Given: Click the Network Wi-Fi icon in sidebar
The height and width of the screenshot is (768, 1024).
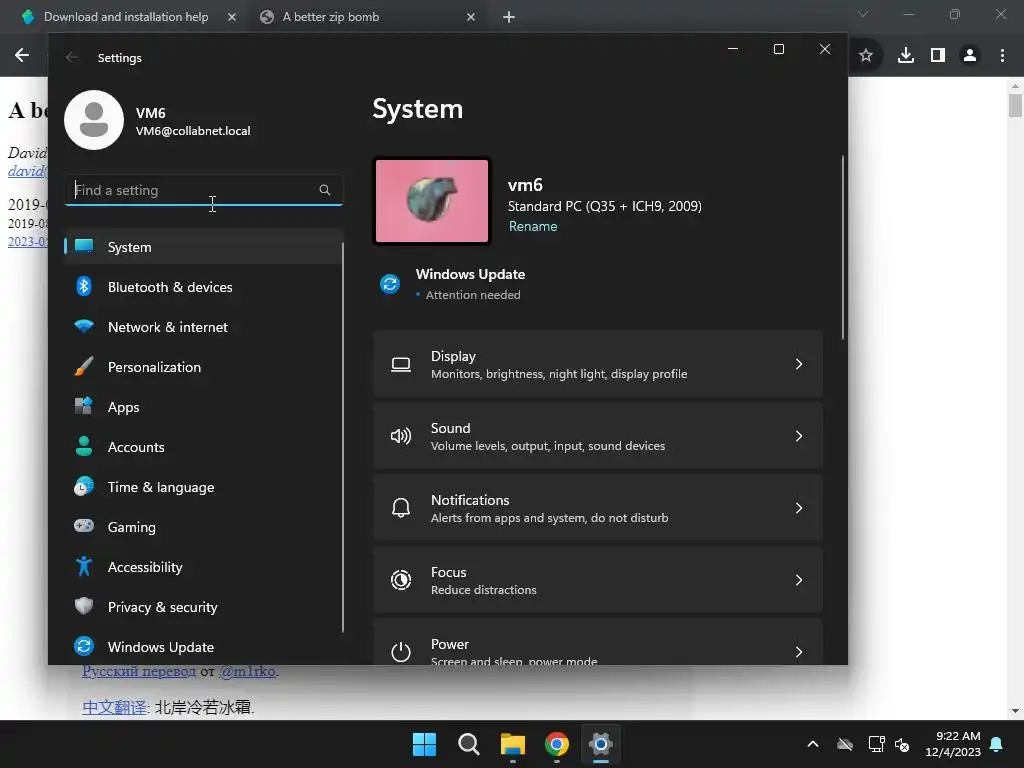Looking at the screenshot, I should click(84, 326).
